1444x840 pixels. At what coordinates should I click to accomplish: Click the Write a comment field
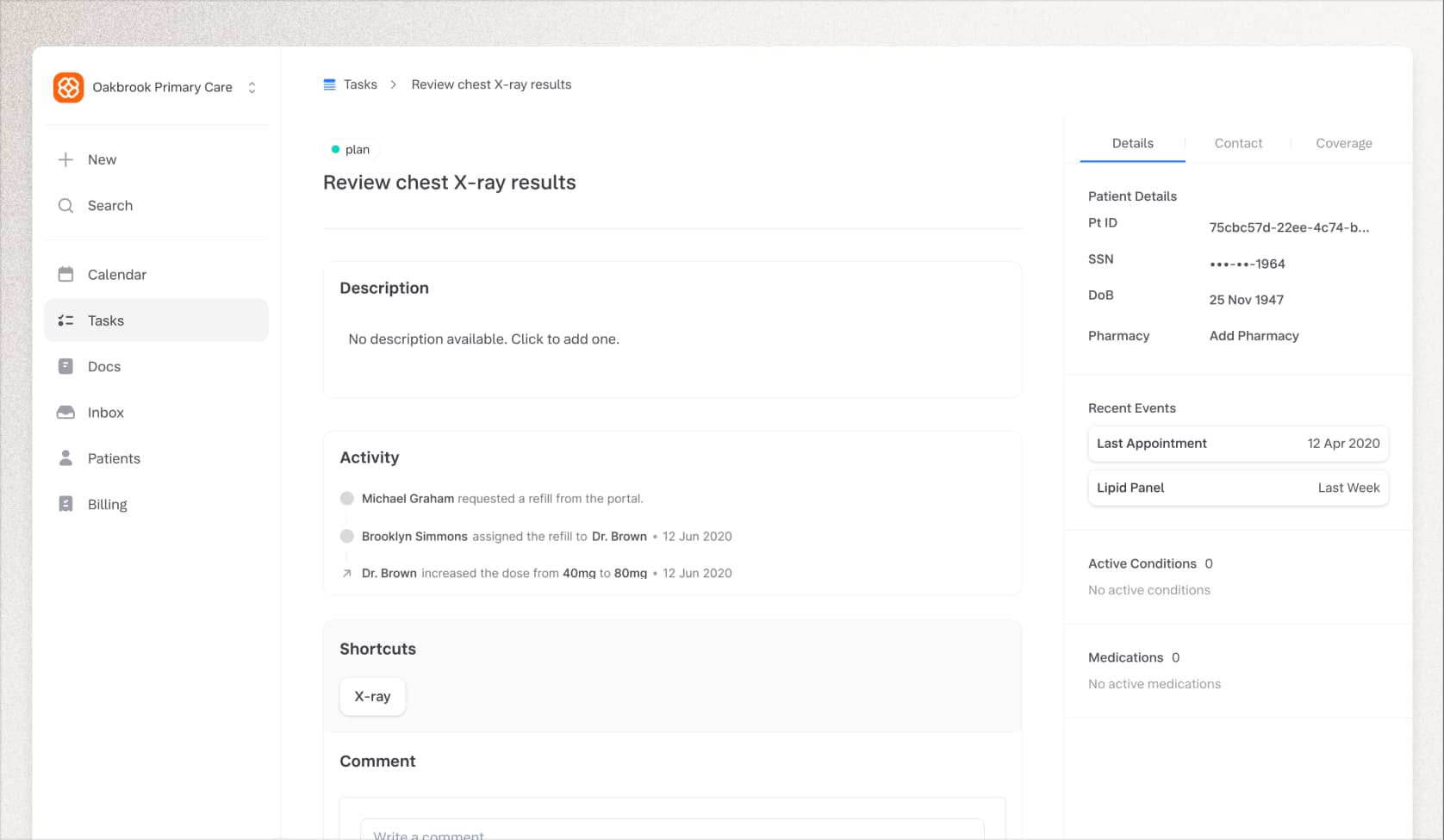click(673, 831)
